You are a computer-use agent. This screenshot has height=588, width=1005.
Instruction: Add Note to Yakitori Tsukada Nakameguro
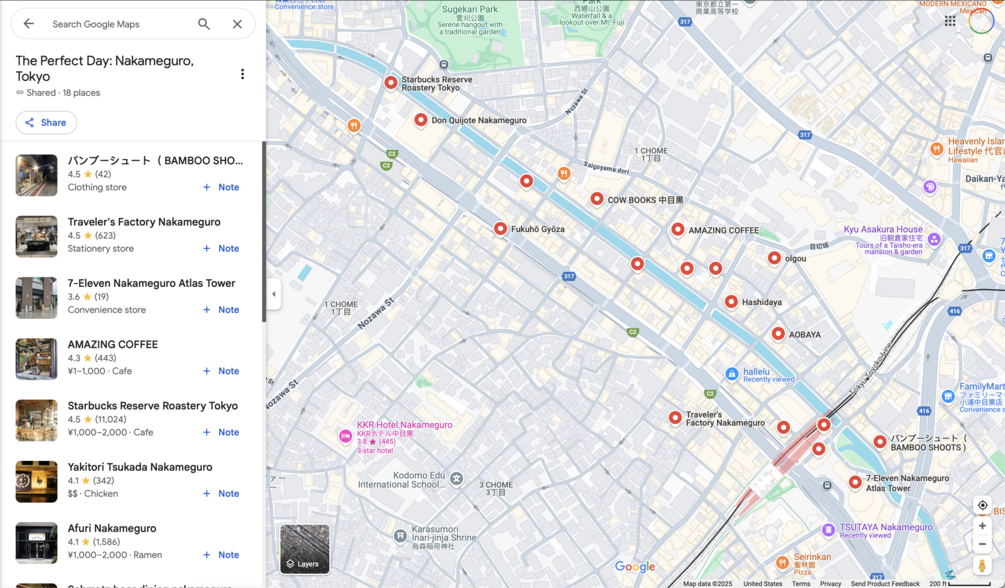[221, 493]
